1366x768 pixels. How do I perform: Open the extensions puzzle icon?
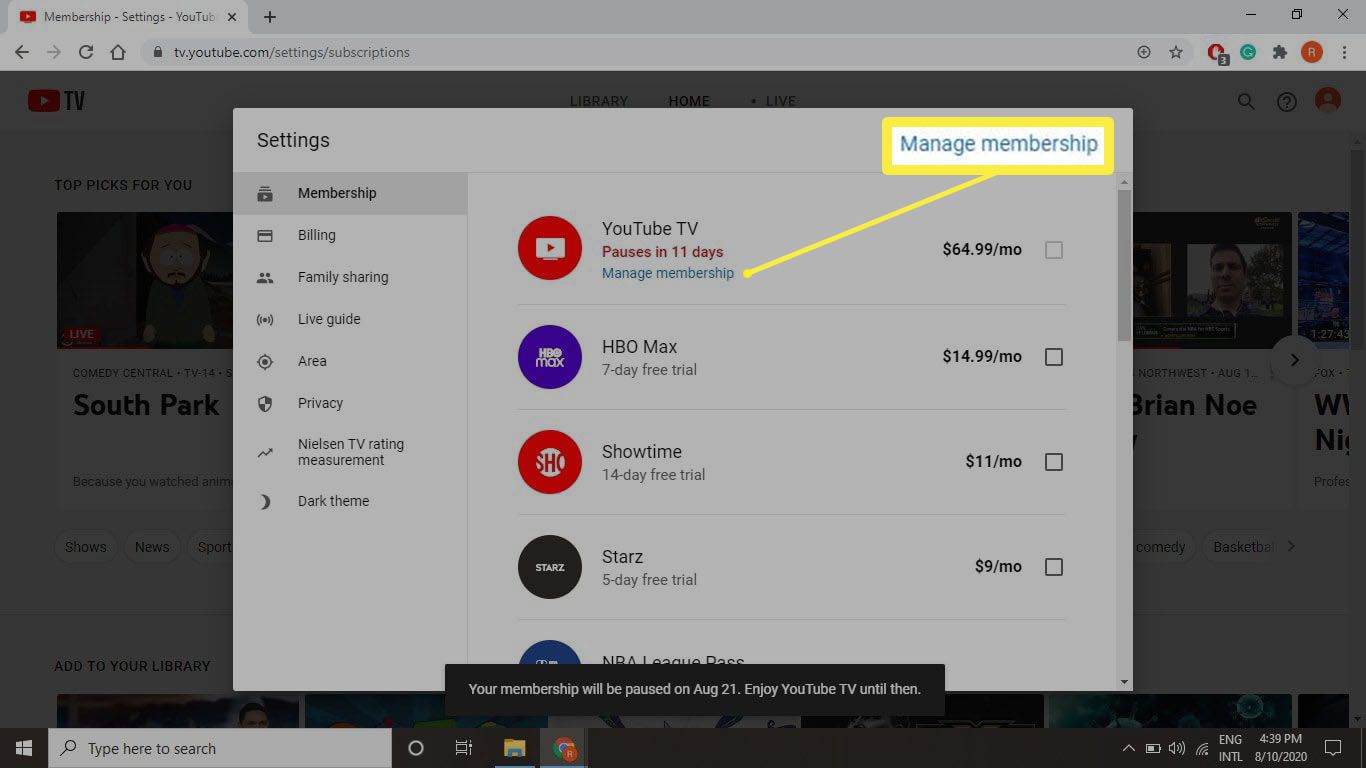[x=1279, y=52]
